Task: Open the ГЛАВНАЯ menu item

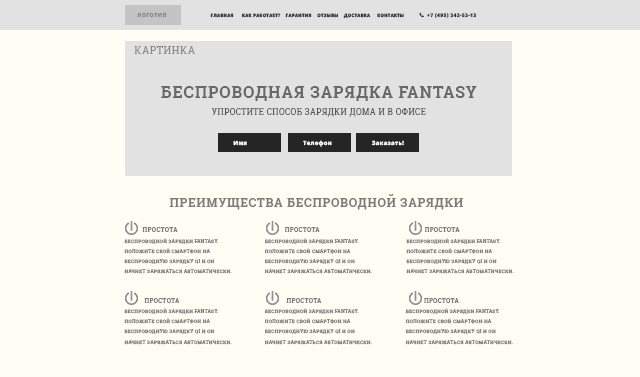Action: tap(222, 16)
